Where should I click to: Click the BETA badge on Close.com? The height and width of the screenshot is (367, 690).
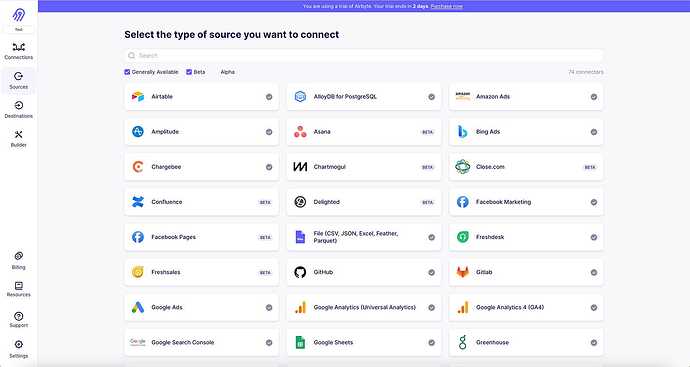(x=590, y=167)
